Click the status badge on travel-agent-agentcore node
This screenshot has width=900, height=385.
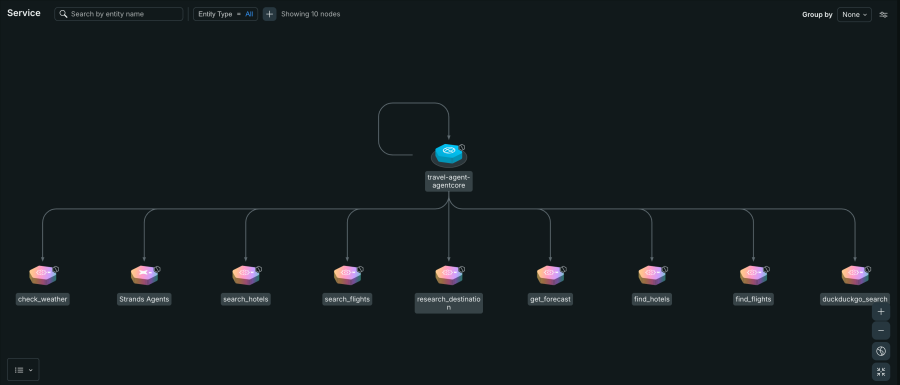point(462,147)
